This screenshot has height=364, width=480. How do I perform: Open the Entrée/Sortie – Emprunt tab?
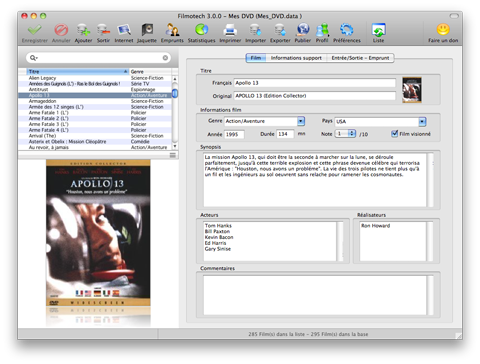point(360,58)
